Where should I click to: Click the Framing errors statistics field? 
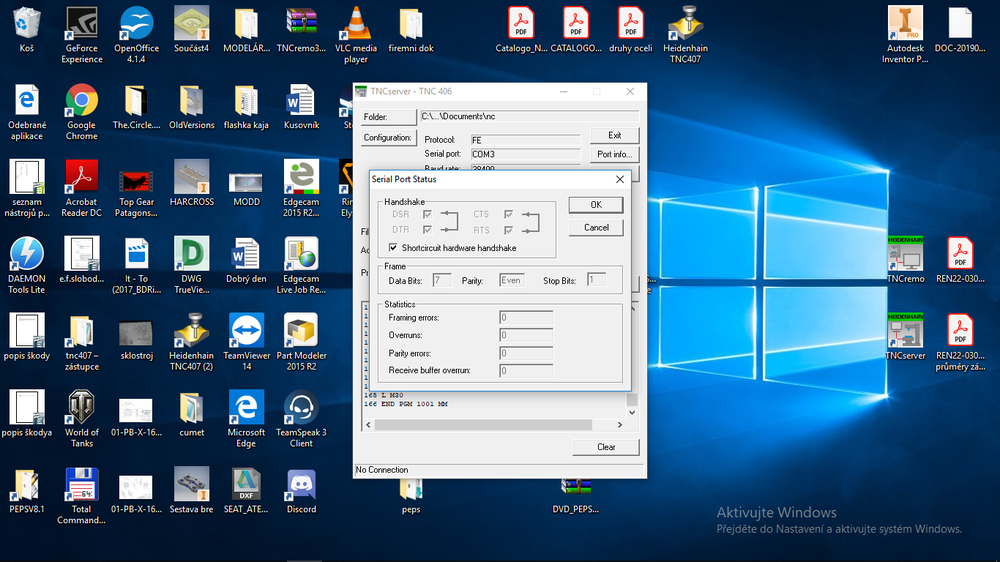526,318
